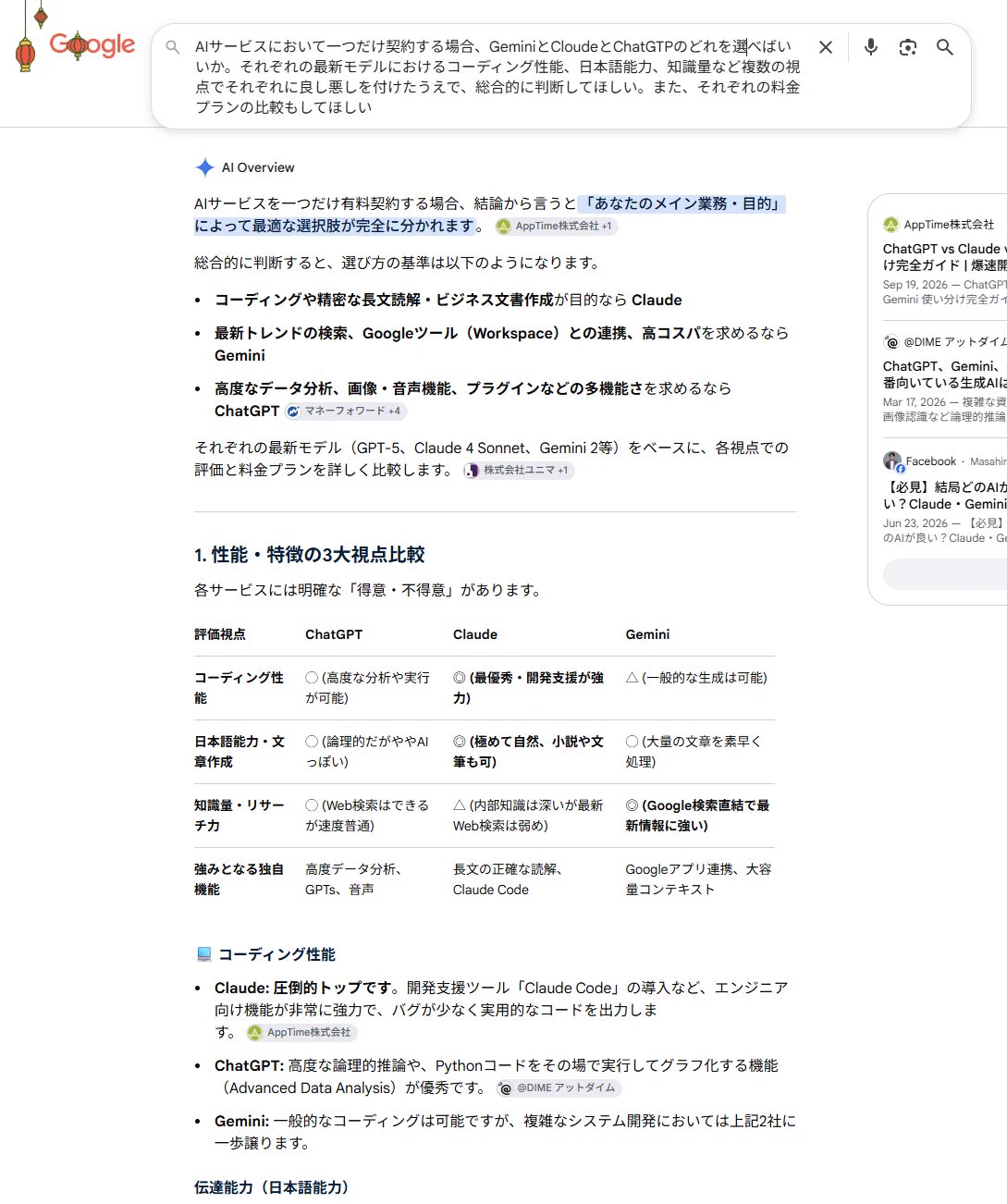Open the '@DIME アットダイム' chip after the ChatGPT bullet

pos(558,1087)
